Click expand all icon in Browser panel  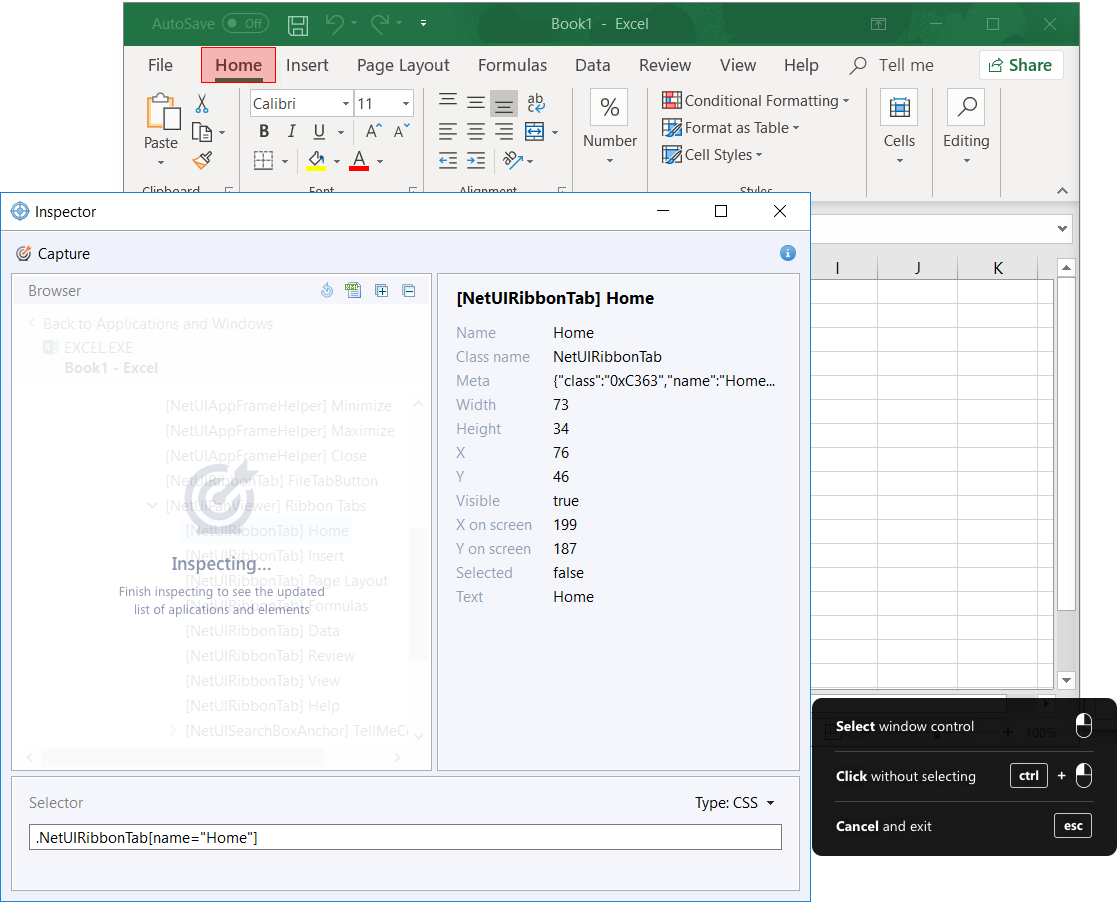pos(382,290)
